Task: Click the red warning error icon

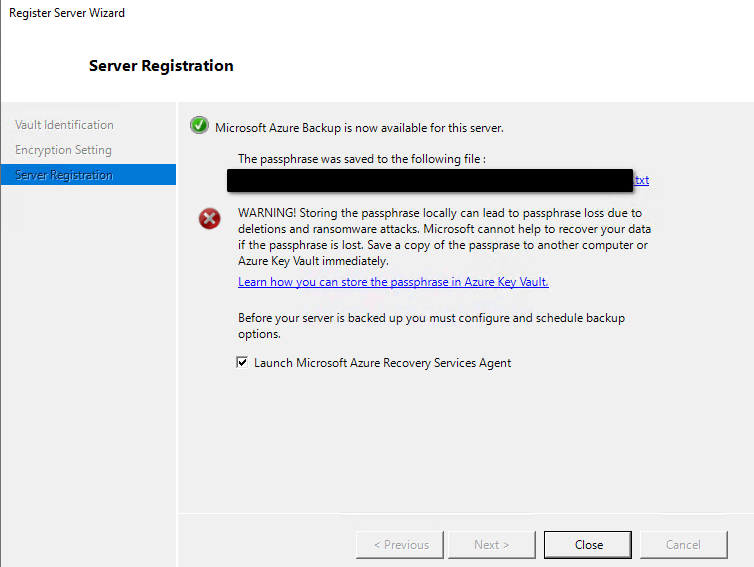Action: point(210,219)
